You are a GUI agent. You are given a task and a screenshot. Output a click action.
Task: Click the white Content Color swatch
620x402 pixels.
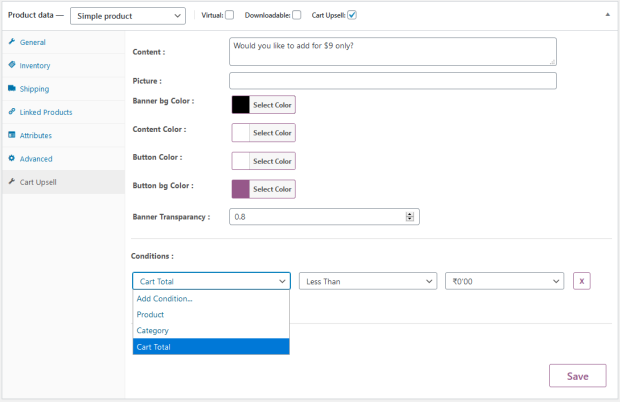pos(241,133)
